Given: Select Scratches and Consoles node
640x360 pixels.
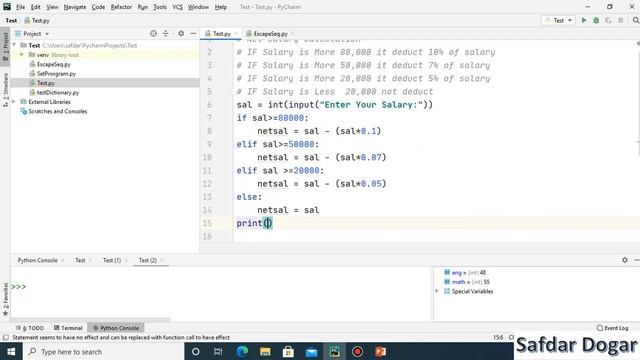Looking at the screenshot, I should (58, 111).
